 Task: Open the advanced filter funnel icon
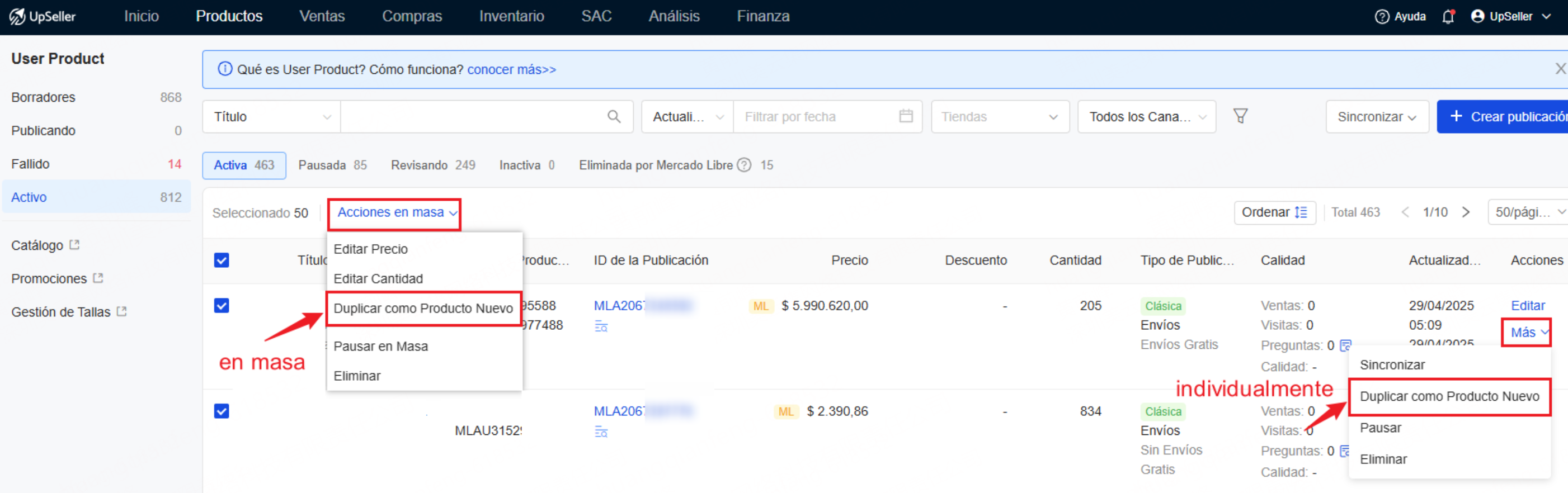[1241, 116]
